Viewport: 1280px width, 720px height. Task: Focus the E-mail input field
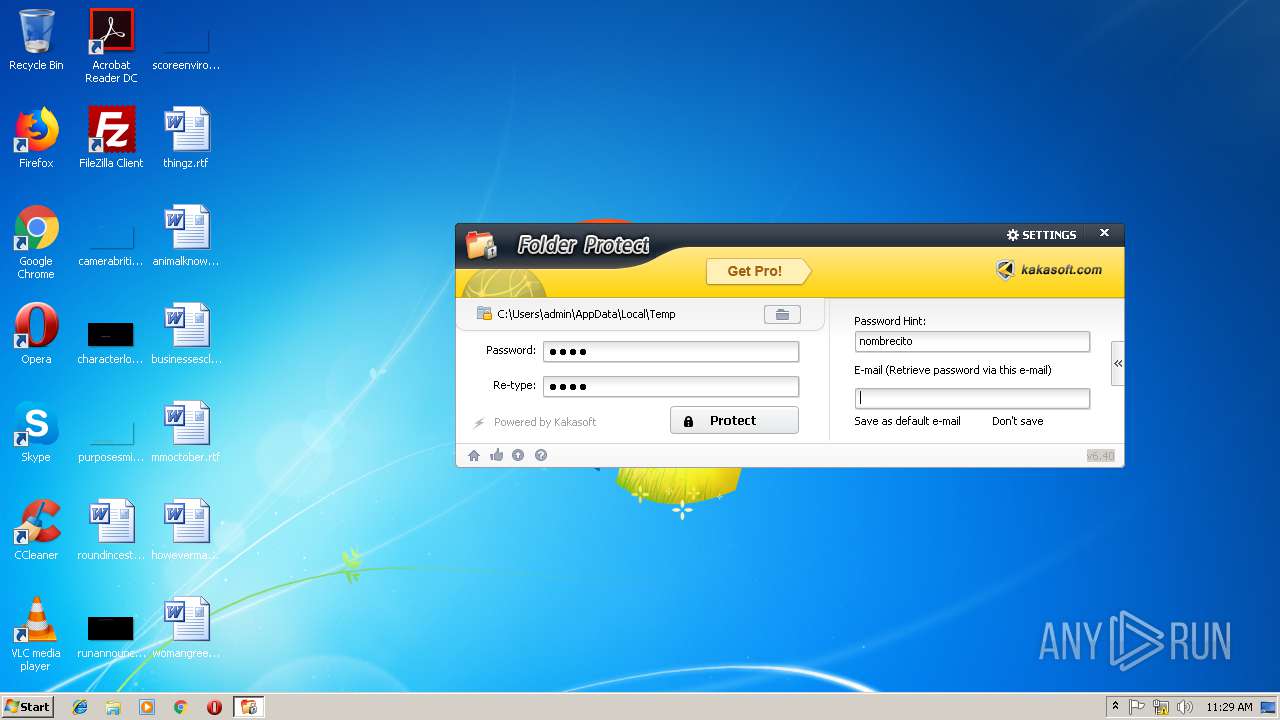click(x=972, y=398)
